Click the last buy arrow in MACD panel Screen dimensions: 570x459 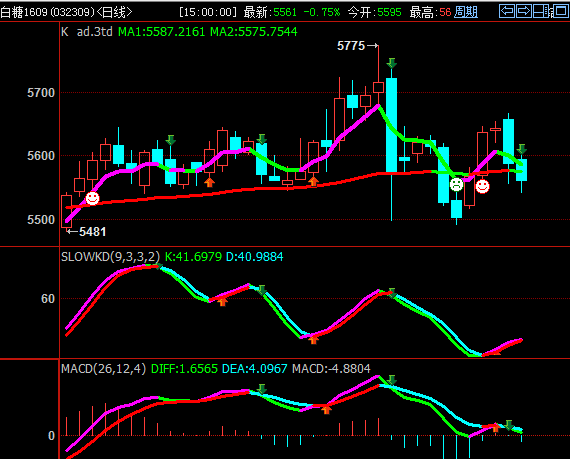coord(495,427)
